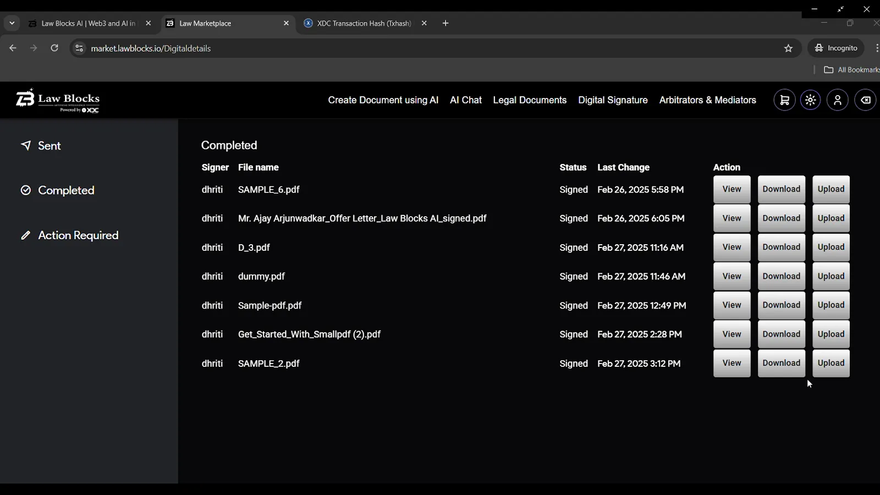The image size is (880, 495).
Task: Click the logout icon in header
Action: click(865, 100)
